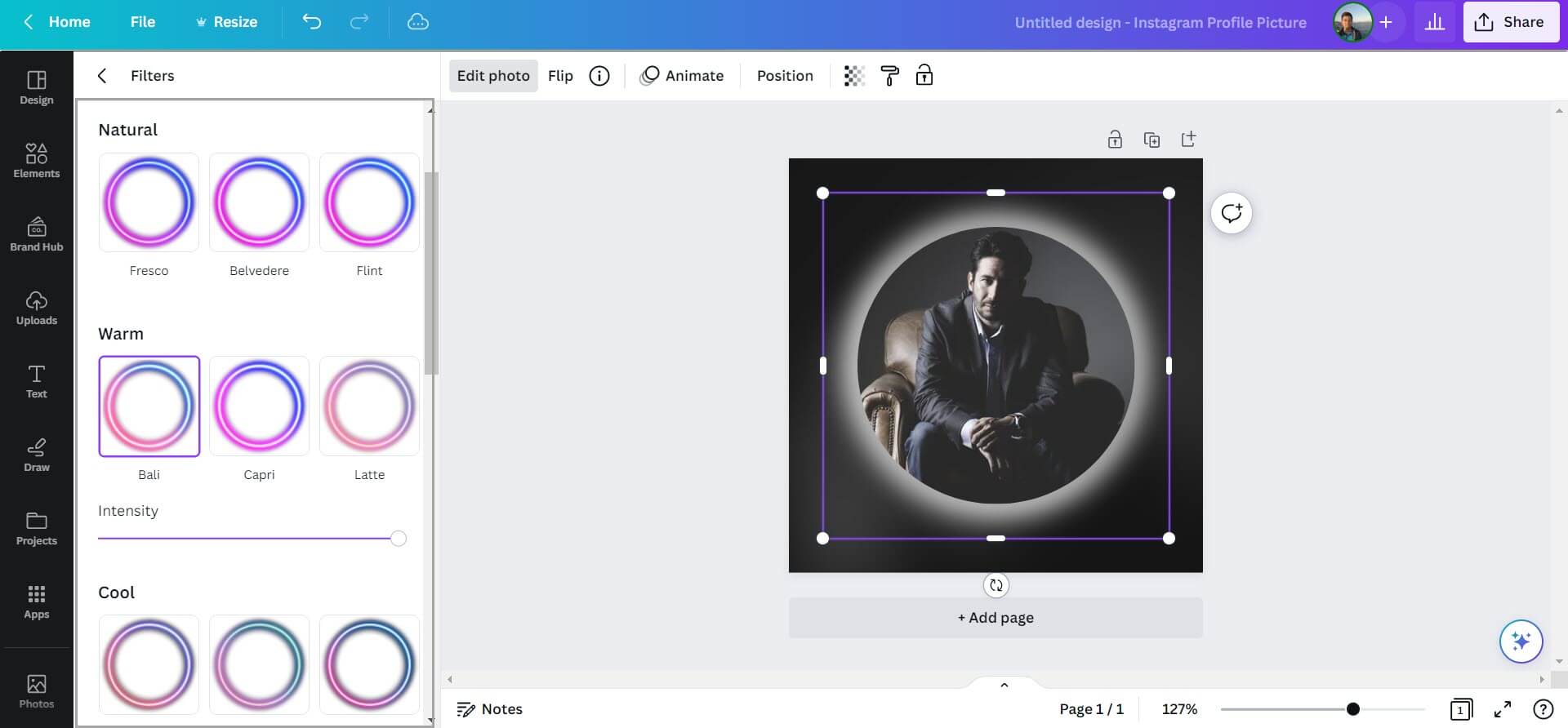The width and height of the screenshot is (1568, 728).
Task: Toggle the page lock above the canvas
Action: pos(1115,140)
